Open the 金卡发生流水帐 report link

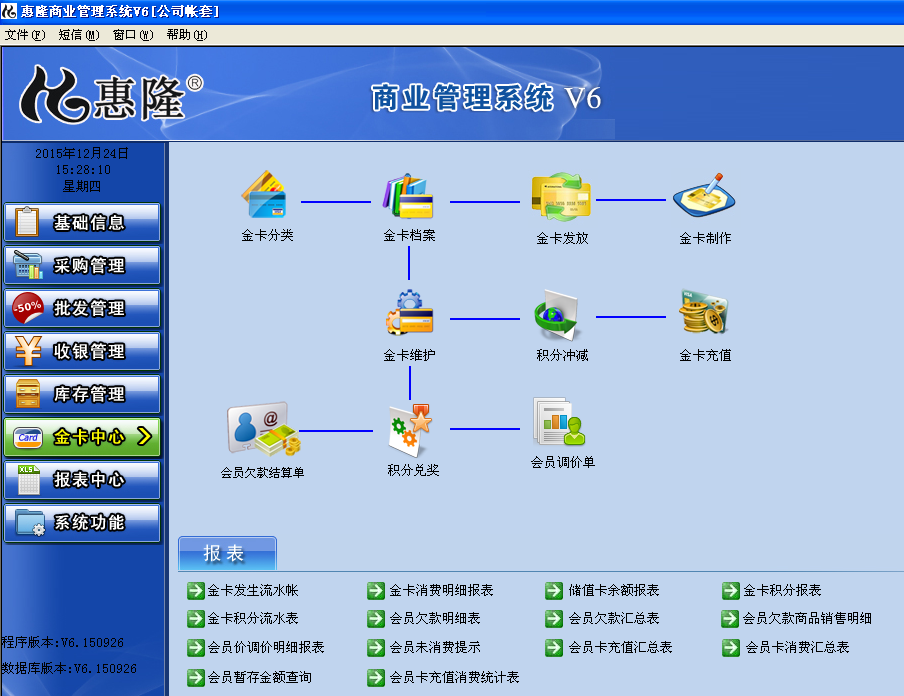[x=253, y=590]
